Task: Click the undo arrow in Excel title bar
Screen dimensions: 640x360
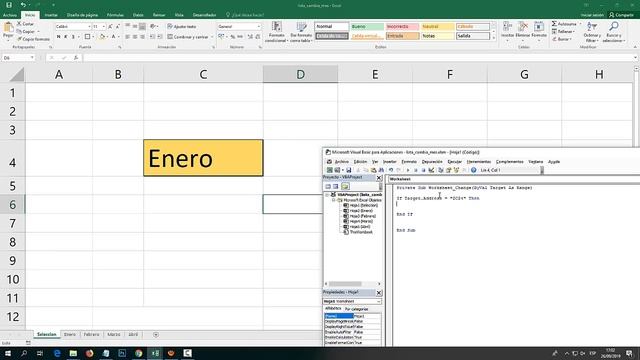Action: pyautogui.click(x=23, y=5)
